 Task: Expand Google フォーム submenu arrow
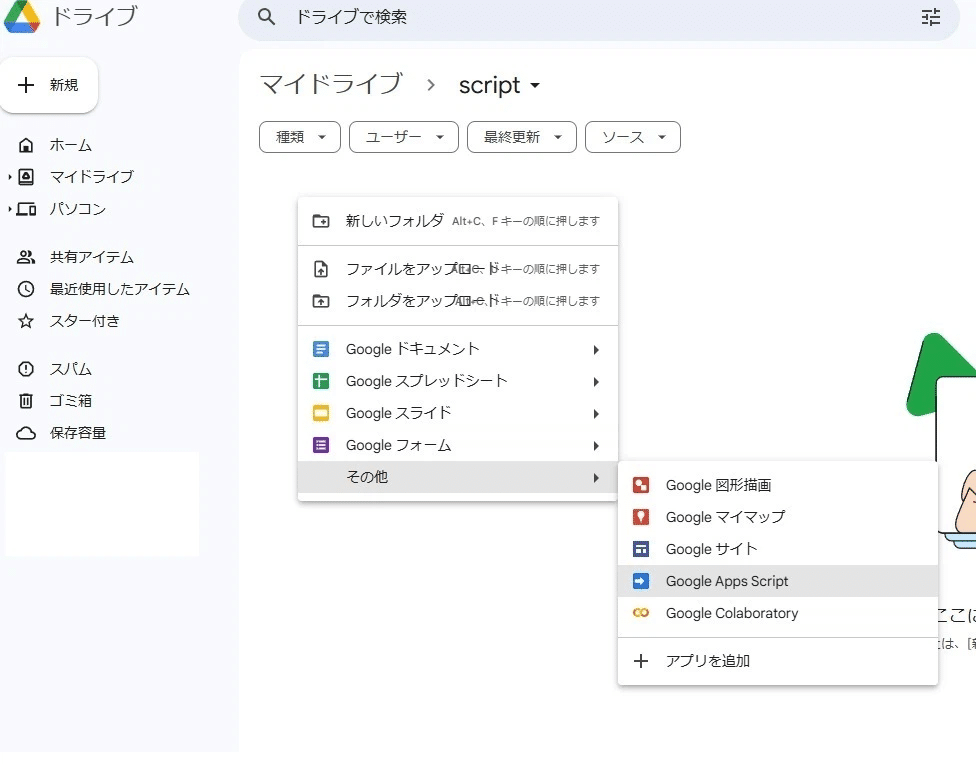point(596,446)
